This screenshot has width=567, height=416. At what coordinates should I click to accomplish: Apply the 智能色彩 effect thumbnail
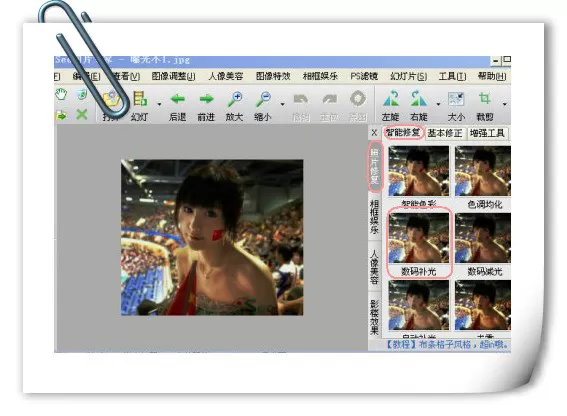point(419,171)
